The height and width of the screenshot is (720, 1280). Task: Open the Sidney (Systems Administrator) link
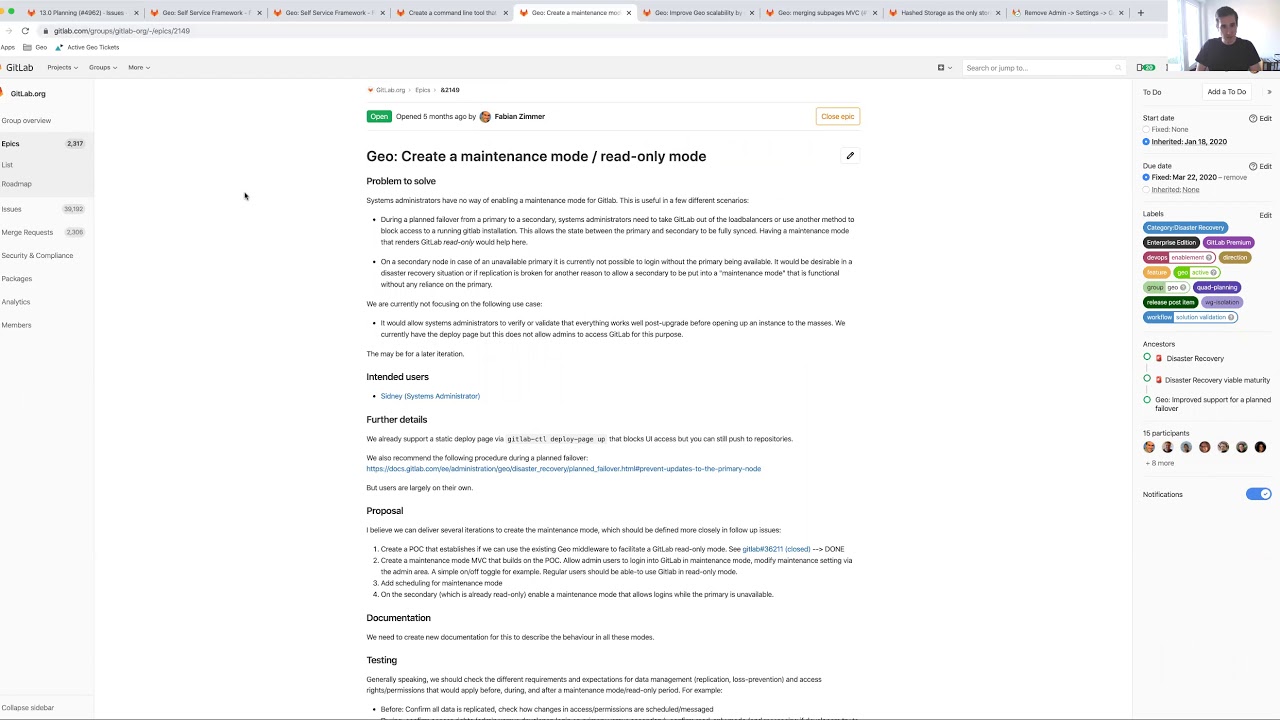pos(430,396)
